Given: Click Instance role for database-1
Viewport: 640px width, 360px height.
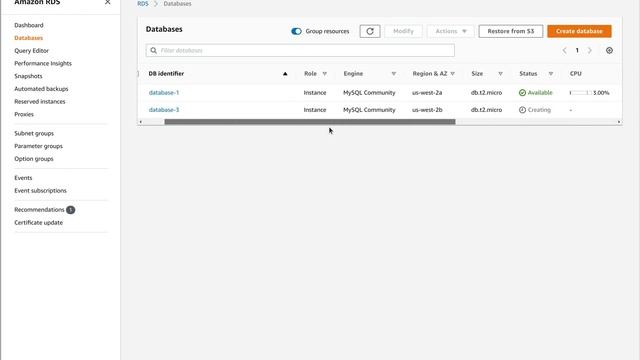Looking at the screenshot, I should (315, 93).
